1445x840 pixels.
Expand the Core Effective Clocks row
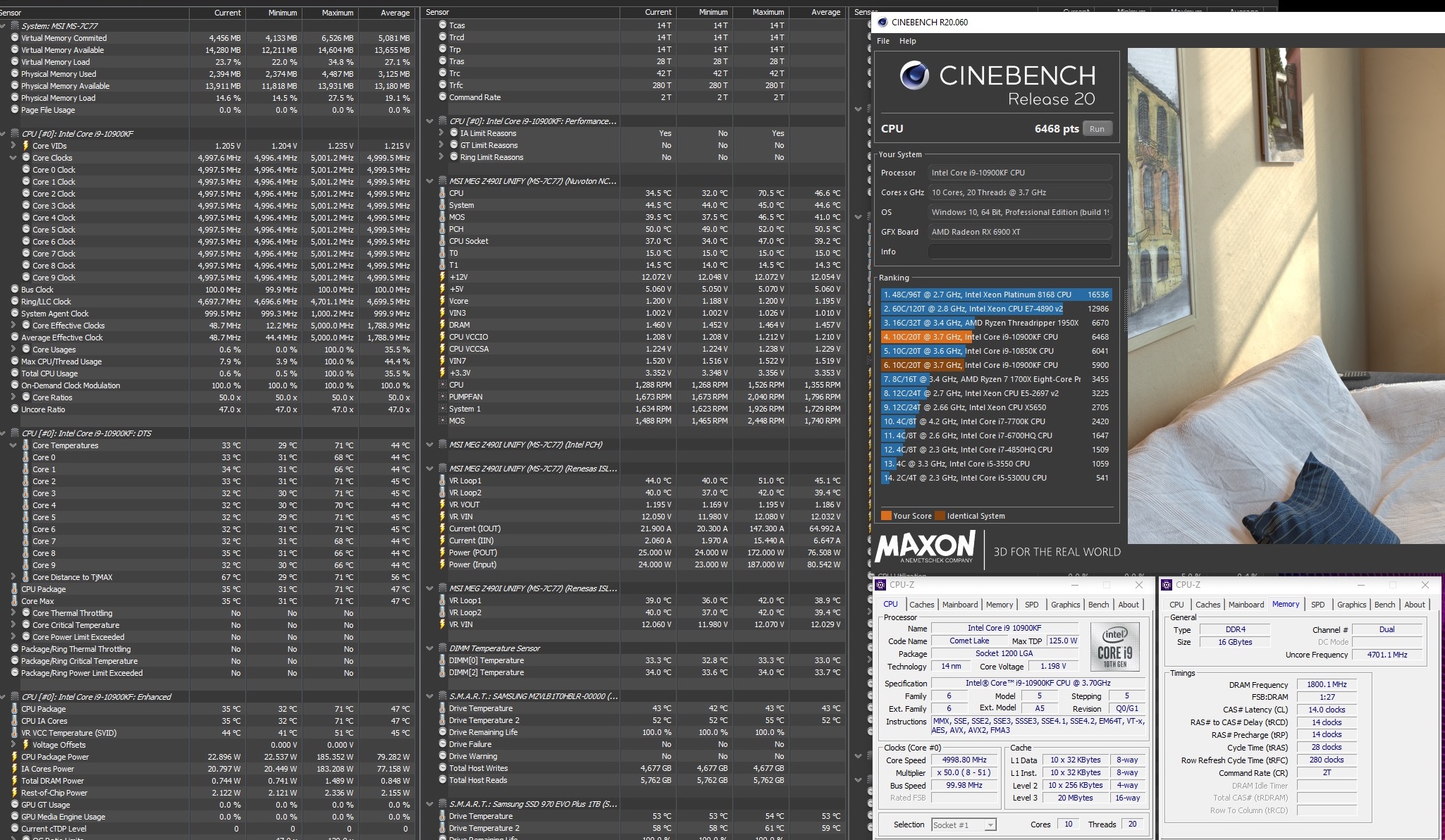[x=13, y=326]
